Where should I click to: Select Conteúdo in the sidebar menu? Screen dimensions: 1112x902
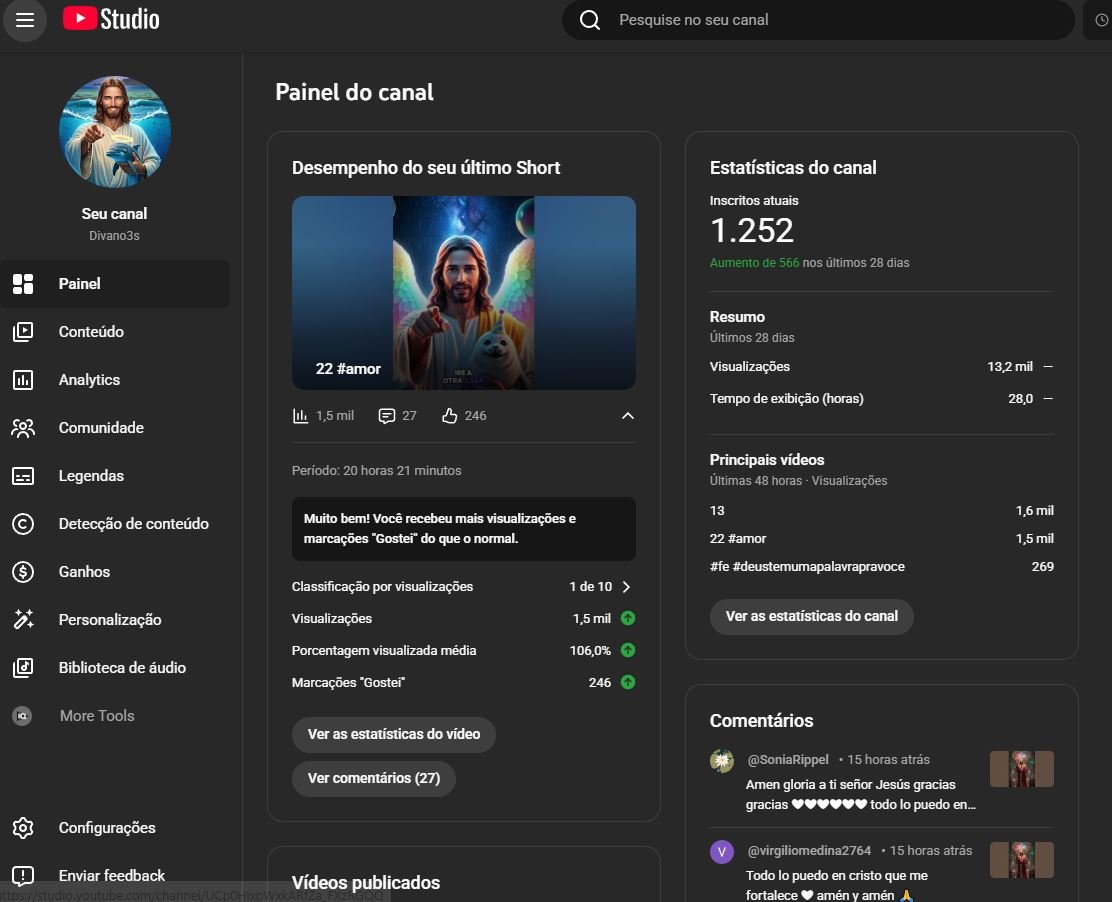(91, 332)
